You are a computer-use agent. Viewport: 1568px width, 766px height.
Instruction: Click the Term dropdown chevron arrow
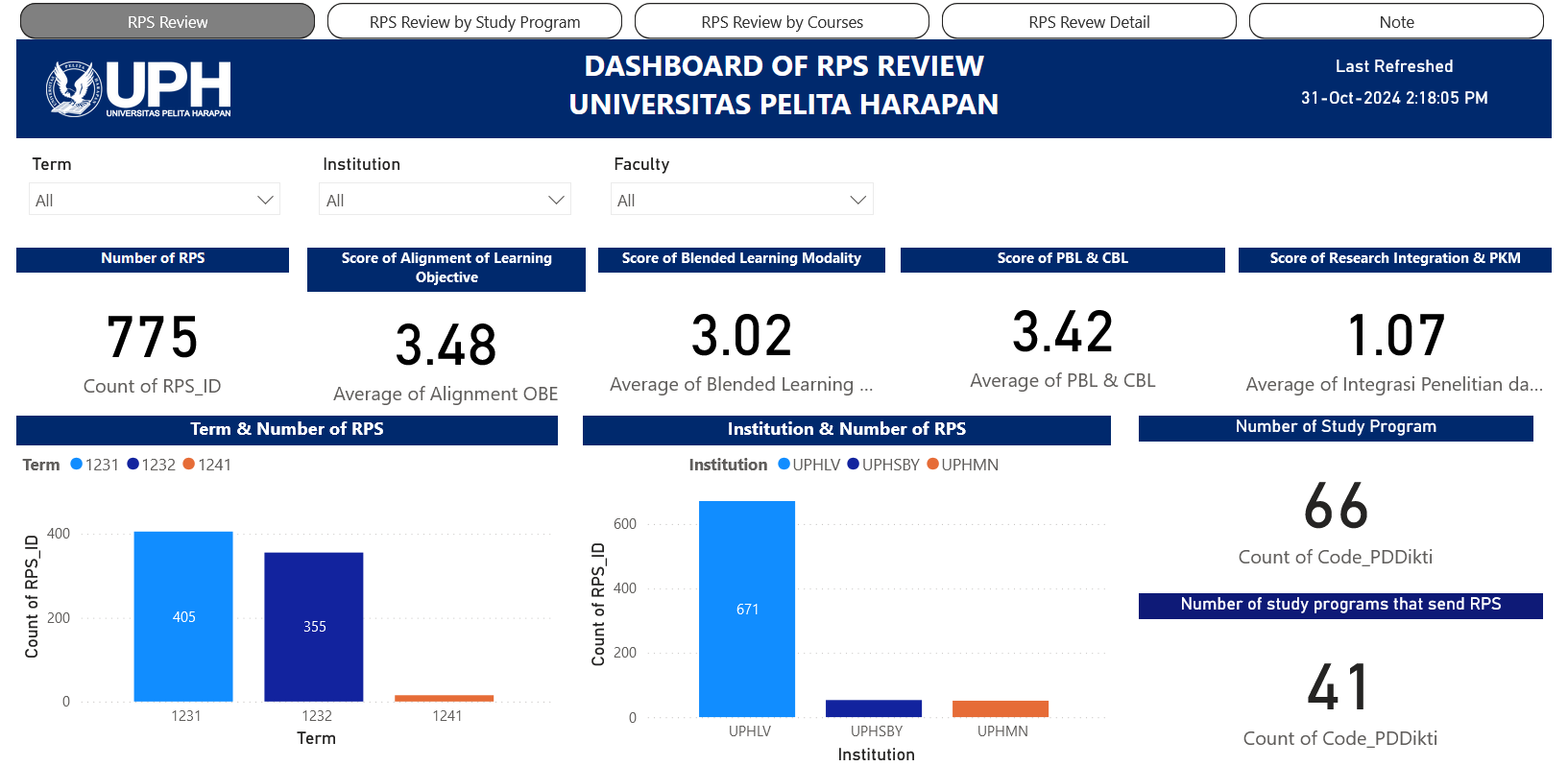[x=265, y=200]
